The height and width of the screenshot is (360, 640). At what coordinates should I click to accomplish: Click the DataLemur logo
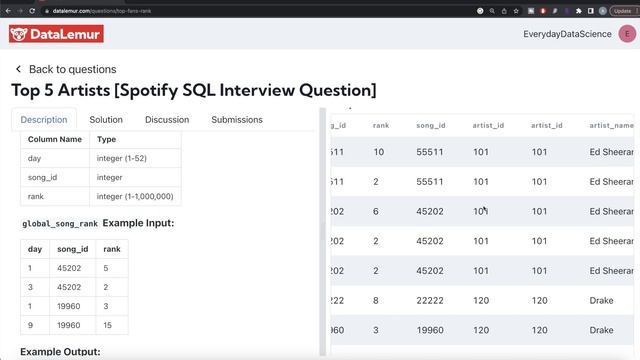click(56, 34)
